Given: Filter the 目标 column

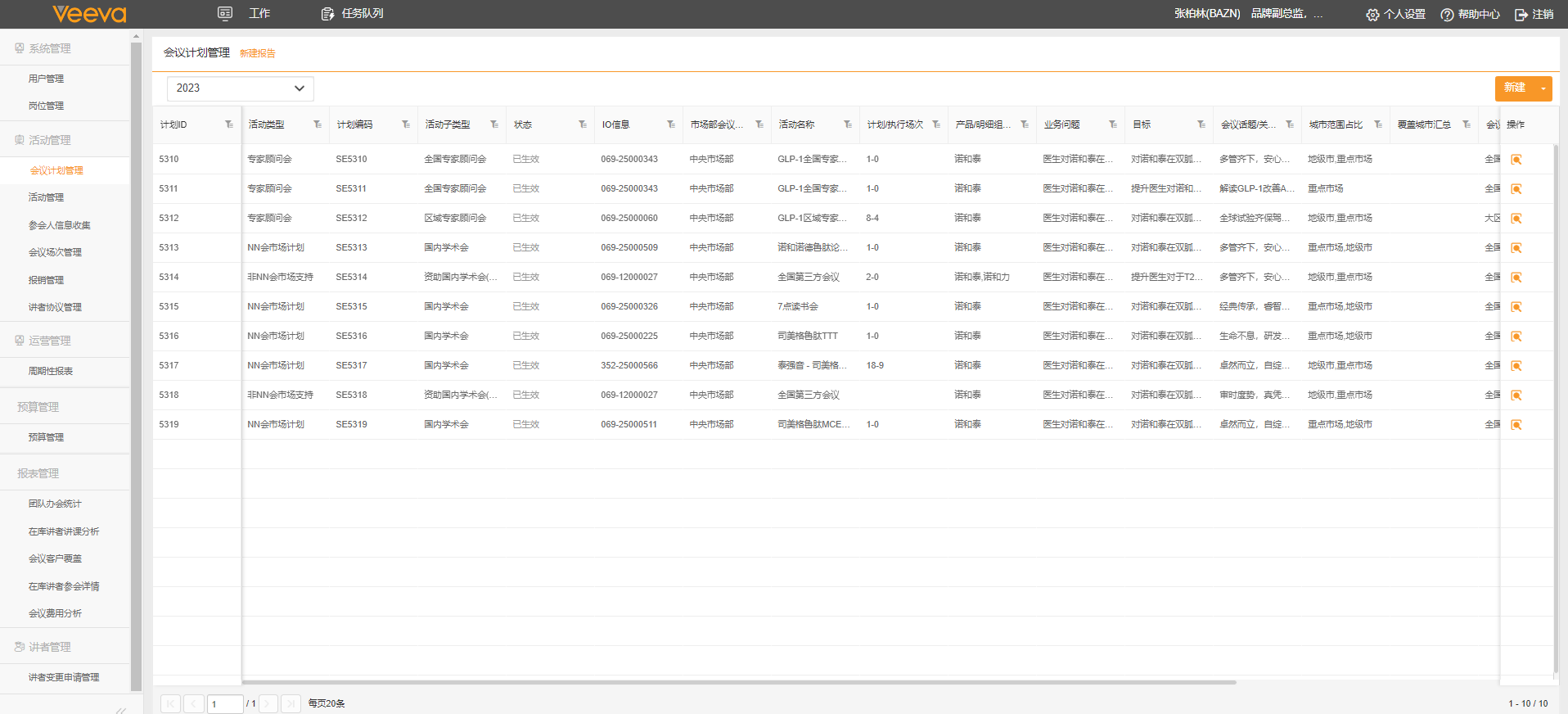Looking at the screenshot, I should (x=1201, y=124).
